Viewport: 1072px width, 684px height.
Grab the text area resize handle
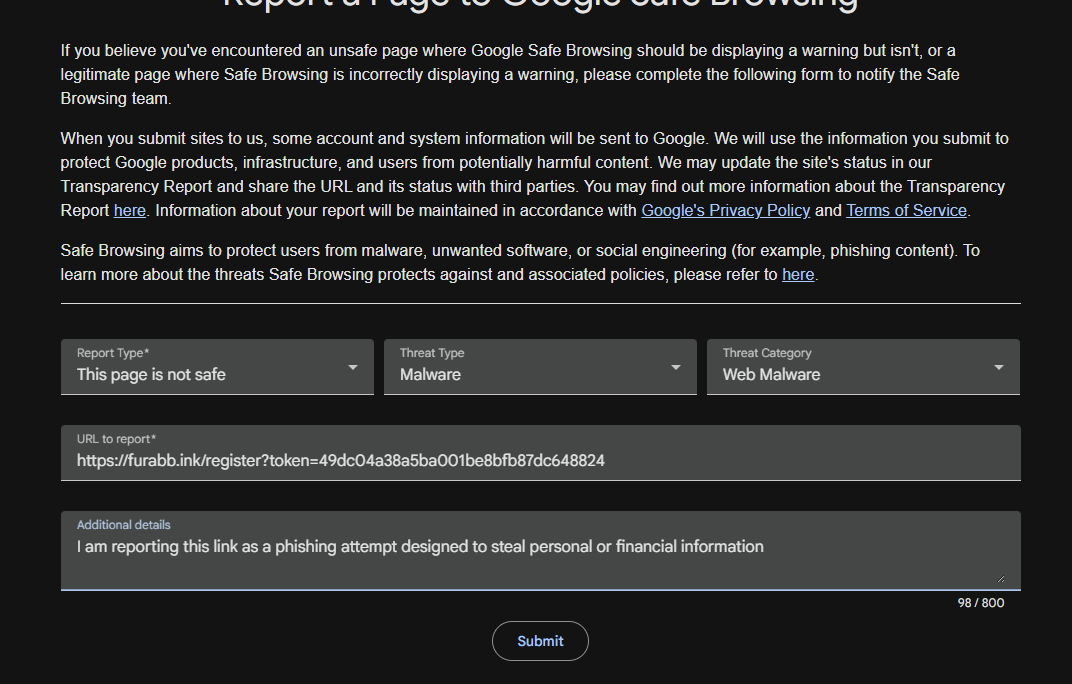click(x=1001, y=579)
